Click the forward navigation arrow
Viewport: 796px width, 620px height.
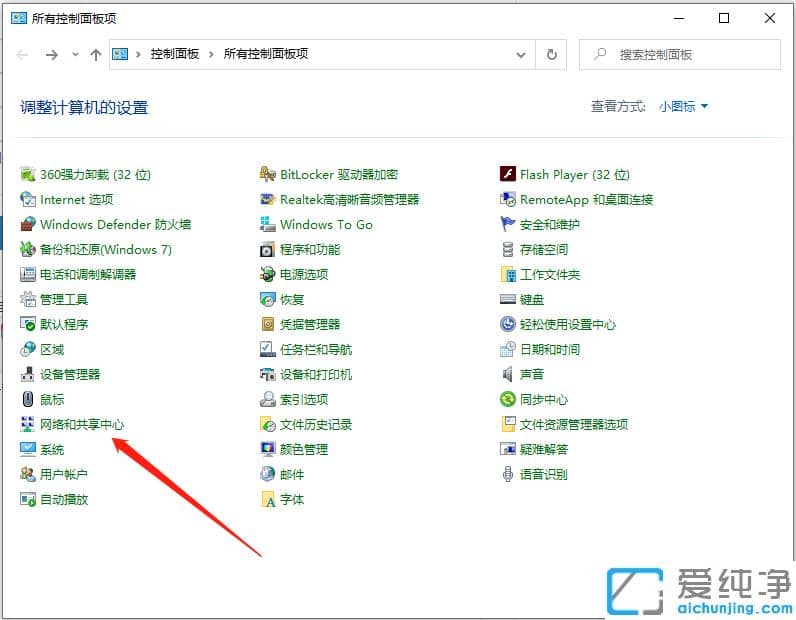52,55
